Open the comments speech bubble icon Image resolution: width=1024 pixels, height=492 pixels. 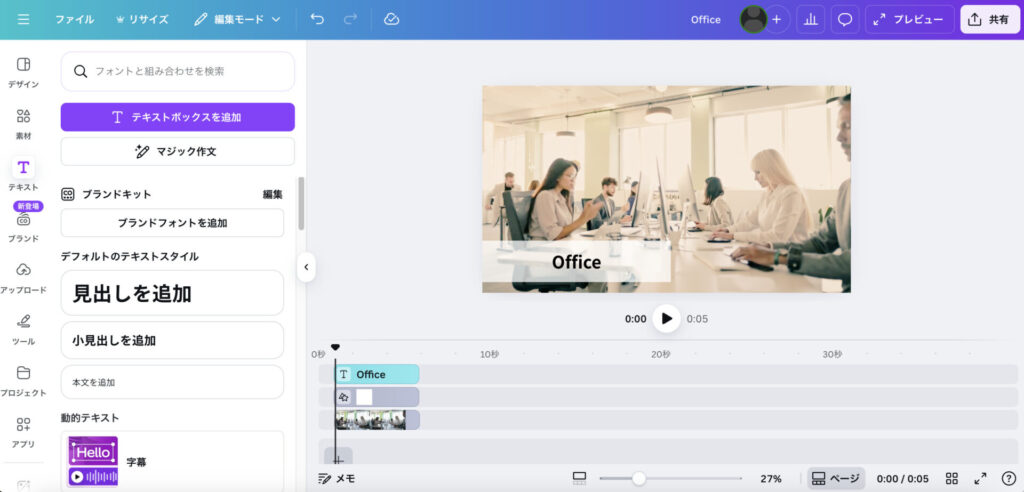(845, 19)
